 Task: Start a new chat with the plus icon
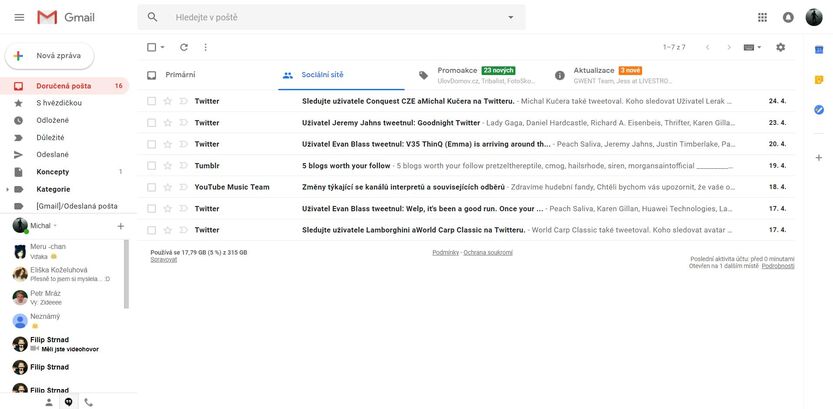[x=121, y=226]
